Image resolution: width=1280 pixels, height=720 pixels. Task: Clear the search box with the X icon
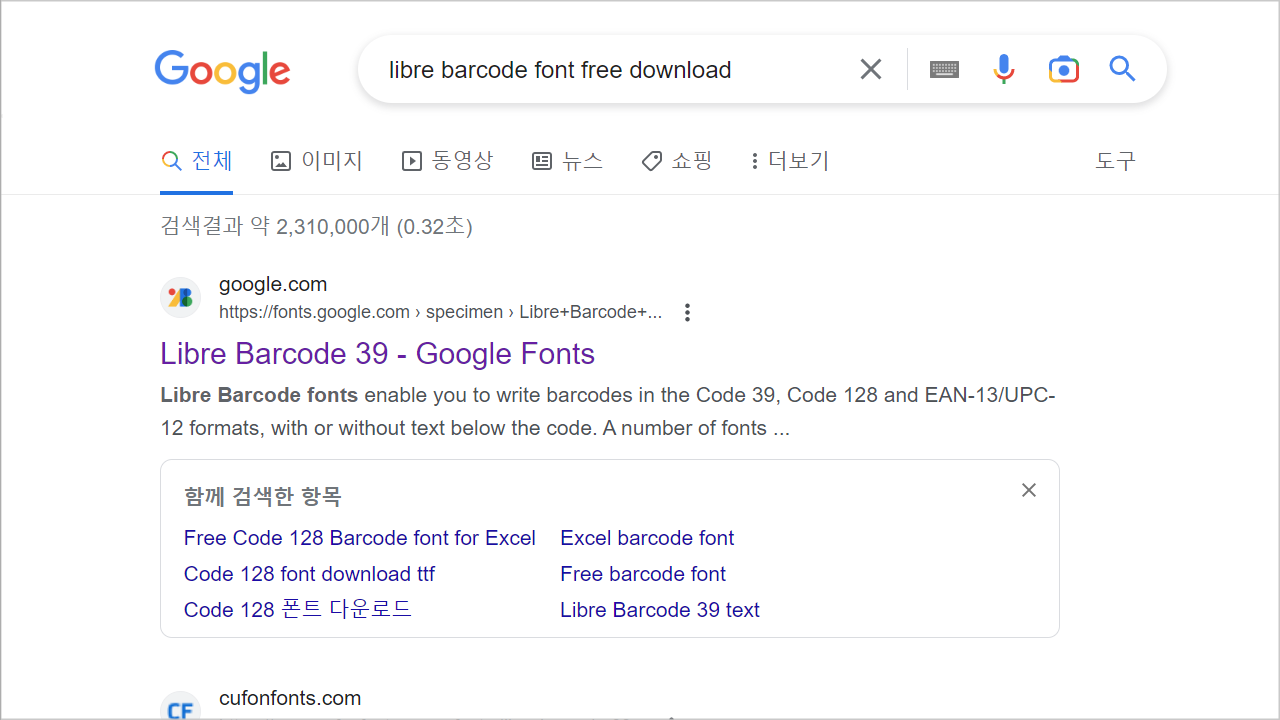[871, 69]
